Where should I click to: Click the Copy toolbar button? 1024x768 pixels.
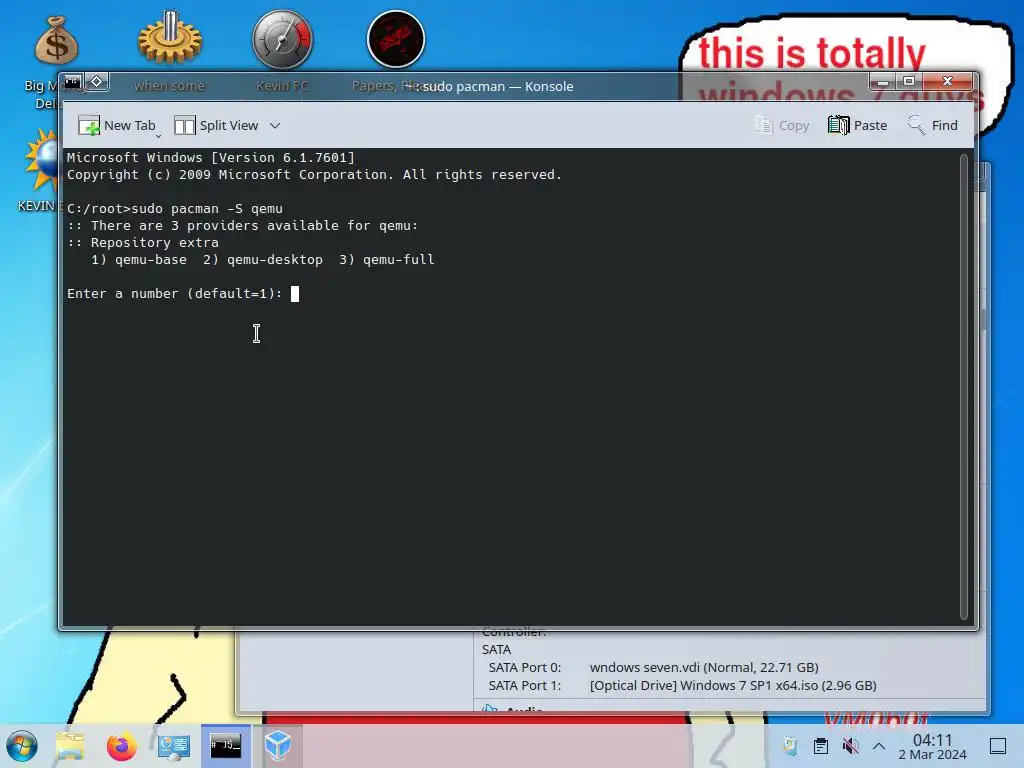[x=781, y=125]
